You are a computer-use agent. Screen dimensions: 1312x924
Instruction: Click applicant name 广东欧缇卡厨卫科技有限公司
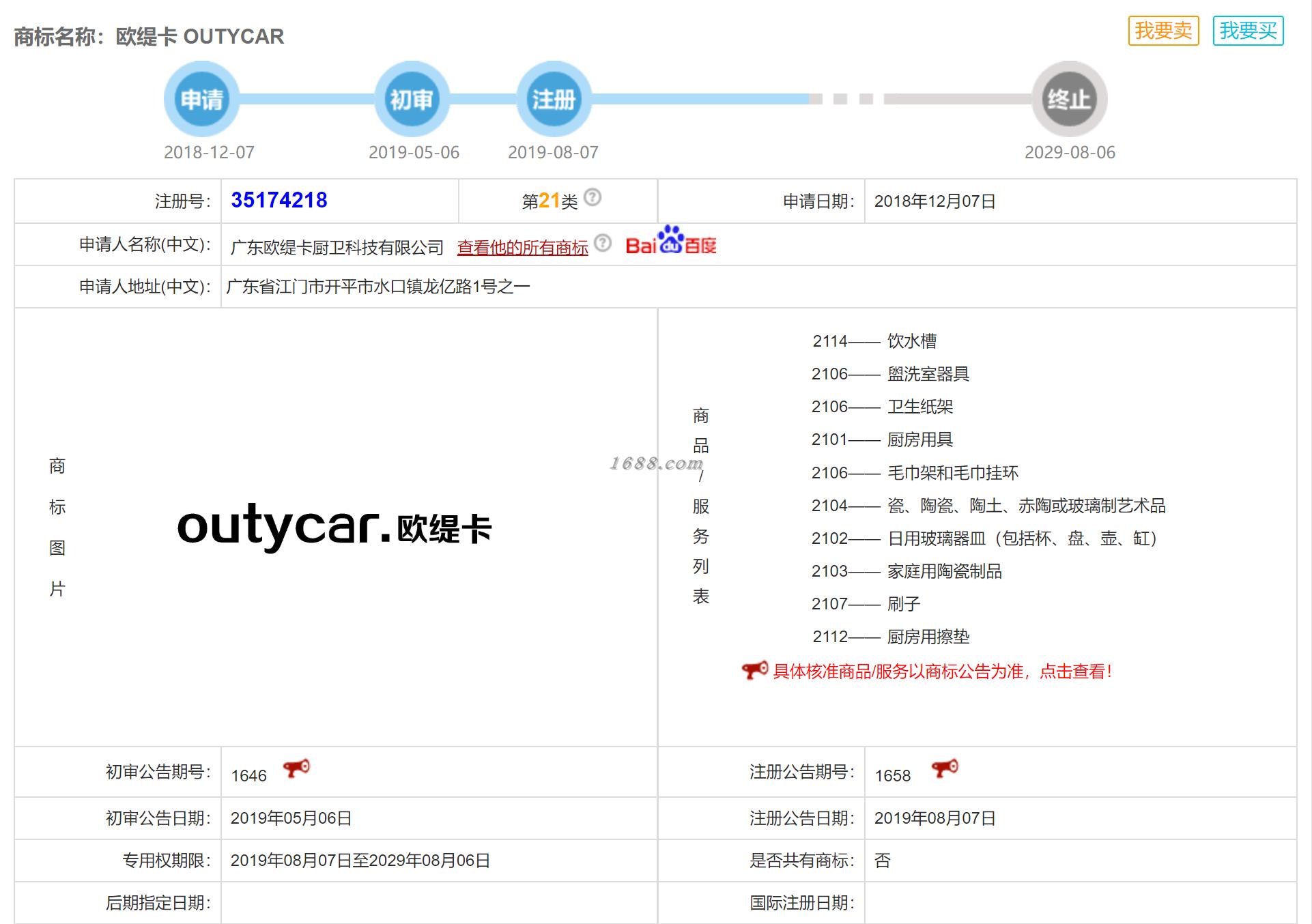tap(337, 247)
